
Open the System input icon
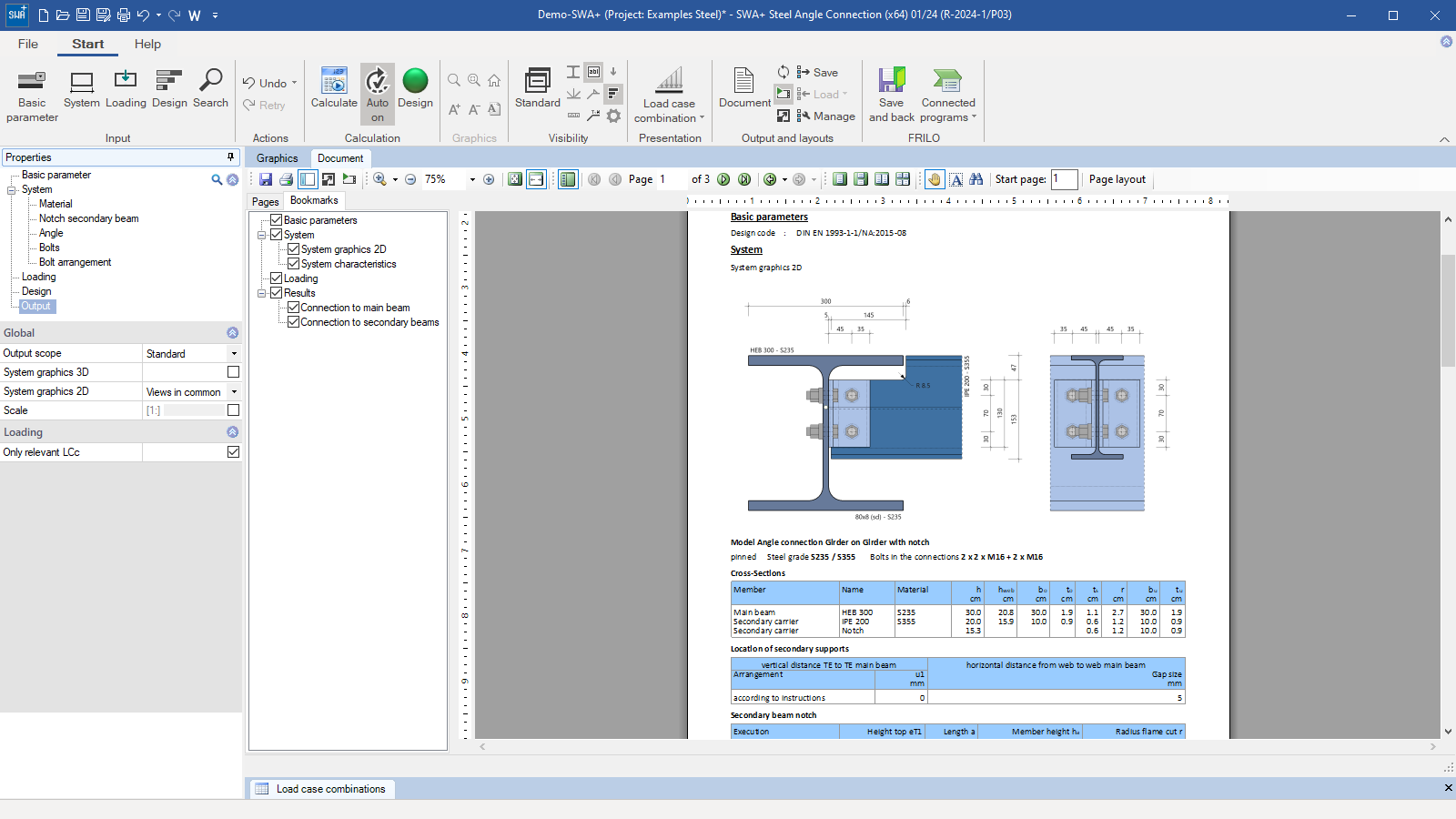pos(82,89)
